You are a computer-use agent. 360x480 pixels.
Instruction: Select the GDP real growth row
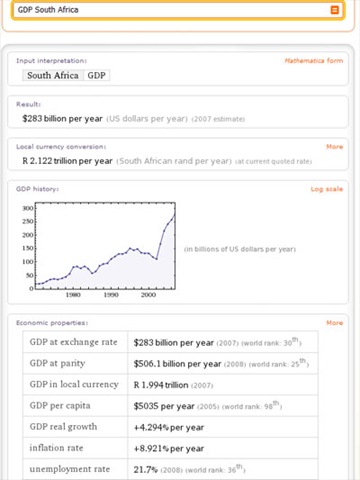click(x=170, y=427)
